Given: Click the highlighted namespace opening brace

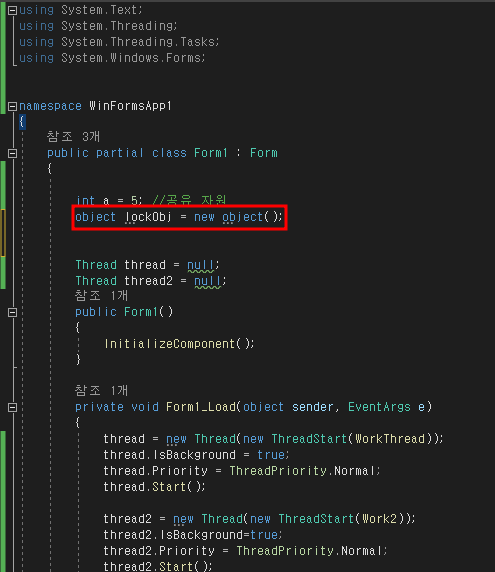Looking at the screenshot, I should [x=22, y=121].
